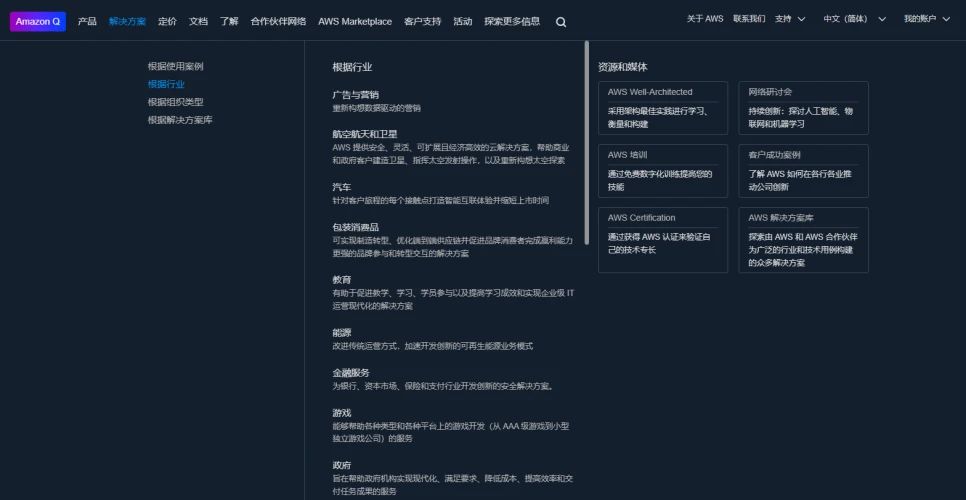Open the 金融服务 industry link

[351, 373]
